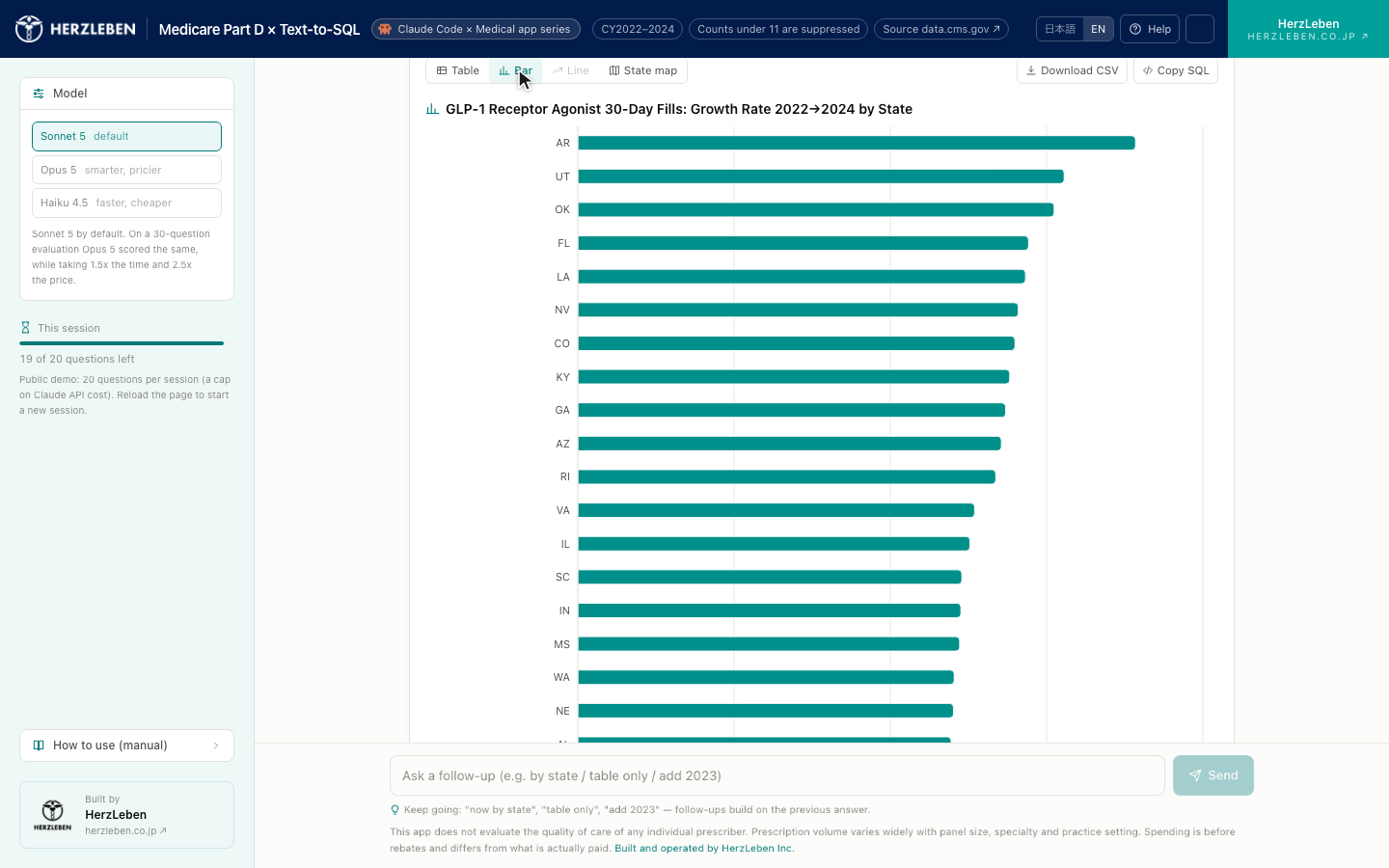Click the download arrow icon for CSV

click(x=1031, y=70)
